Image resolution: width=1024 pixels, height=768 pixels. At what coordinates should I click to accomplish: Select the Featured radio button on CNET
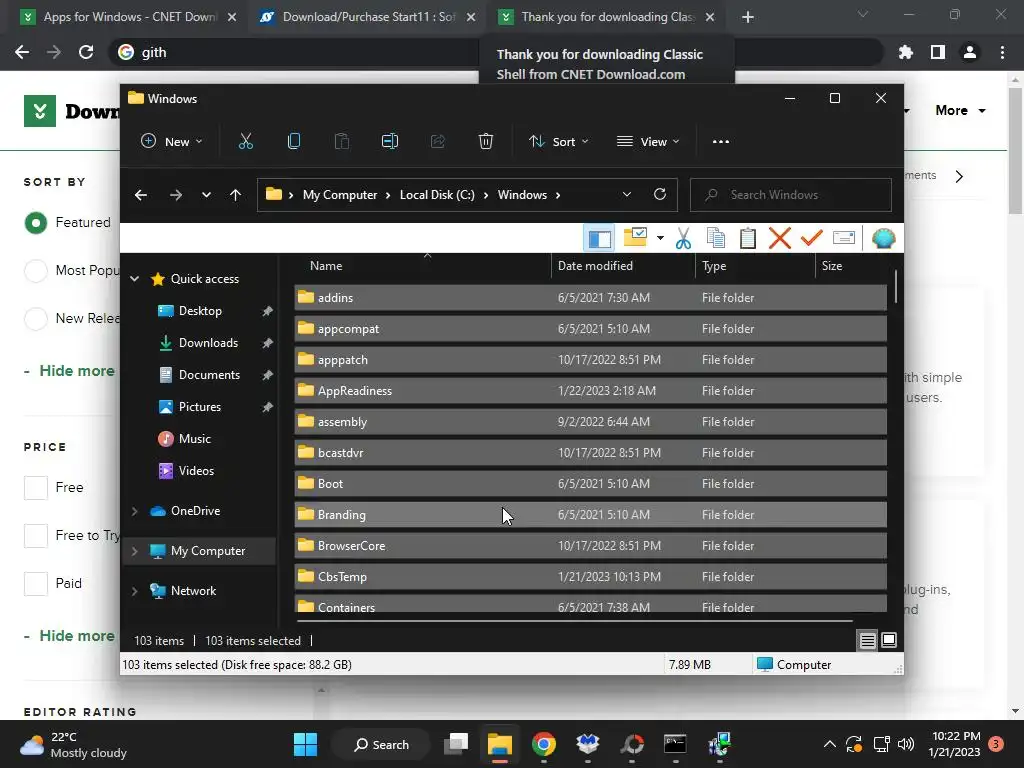pyautogui.click(x=36, y=223)
